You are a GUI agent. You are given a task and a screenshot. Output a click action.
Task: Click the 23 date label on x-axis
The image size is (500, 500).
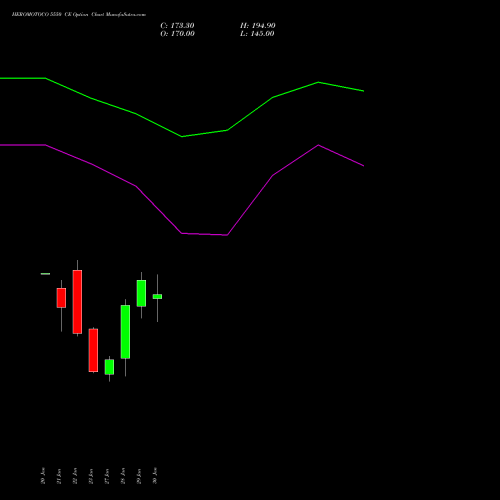pos(91,476)
